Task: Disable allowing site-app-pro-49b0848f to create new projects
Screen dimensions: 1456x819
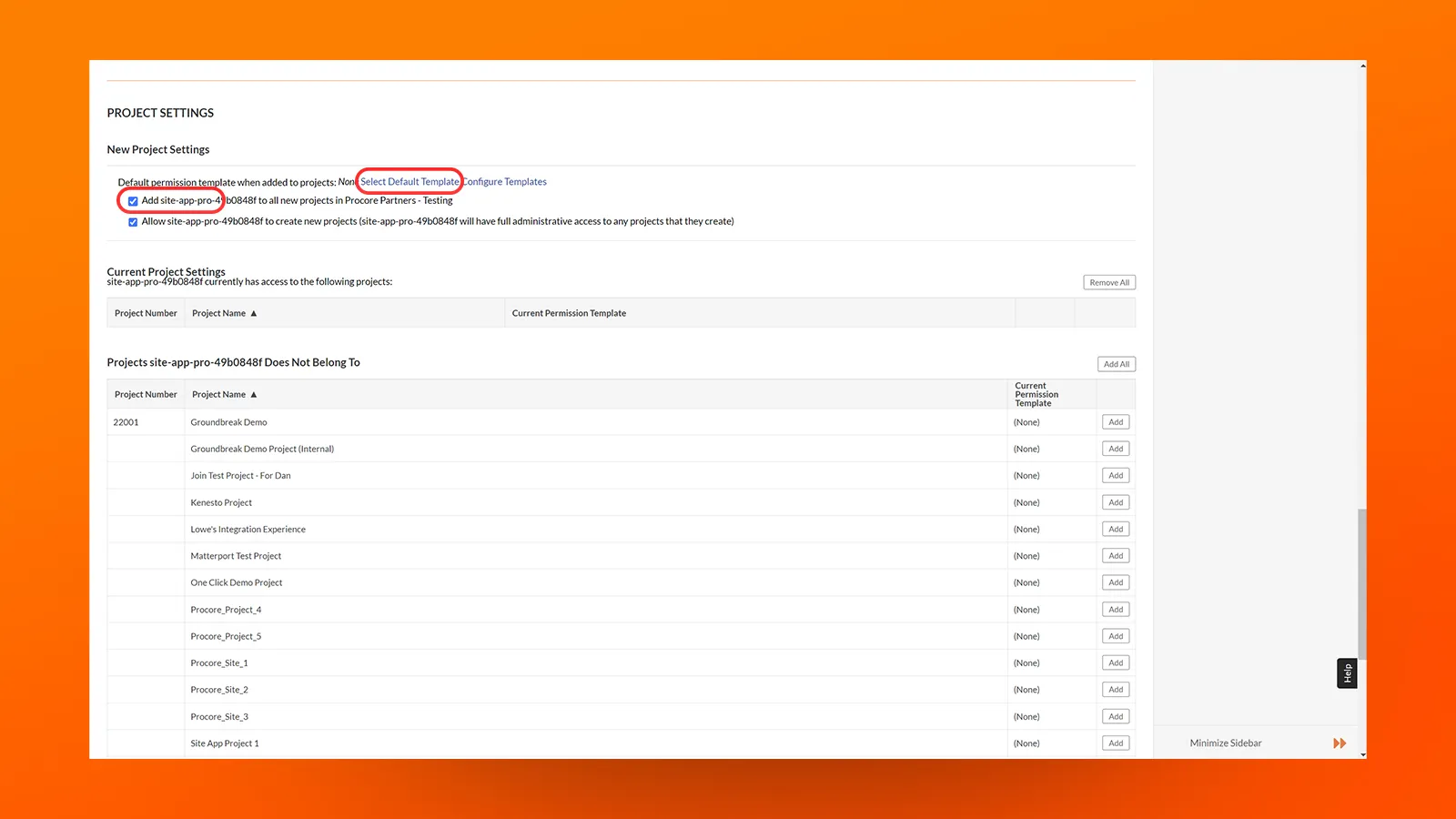Action: click(133, 221)
